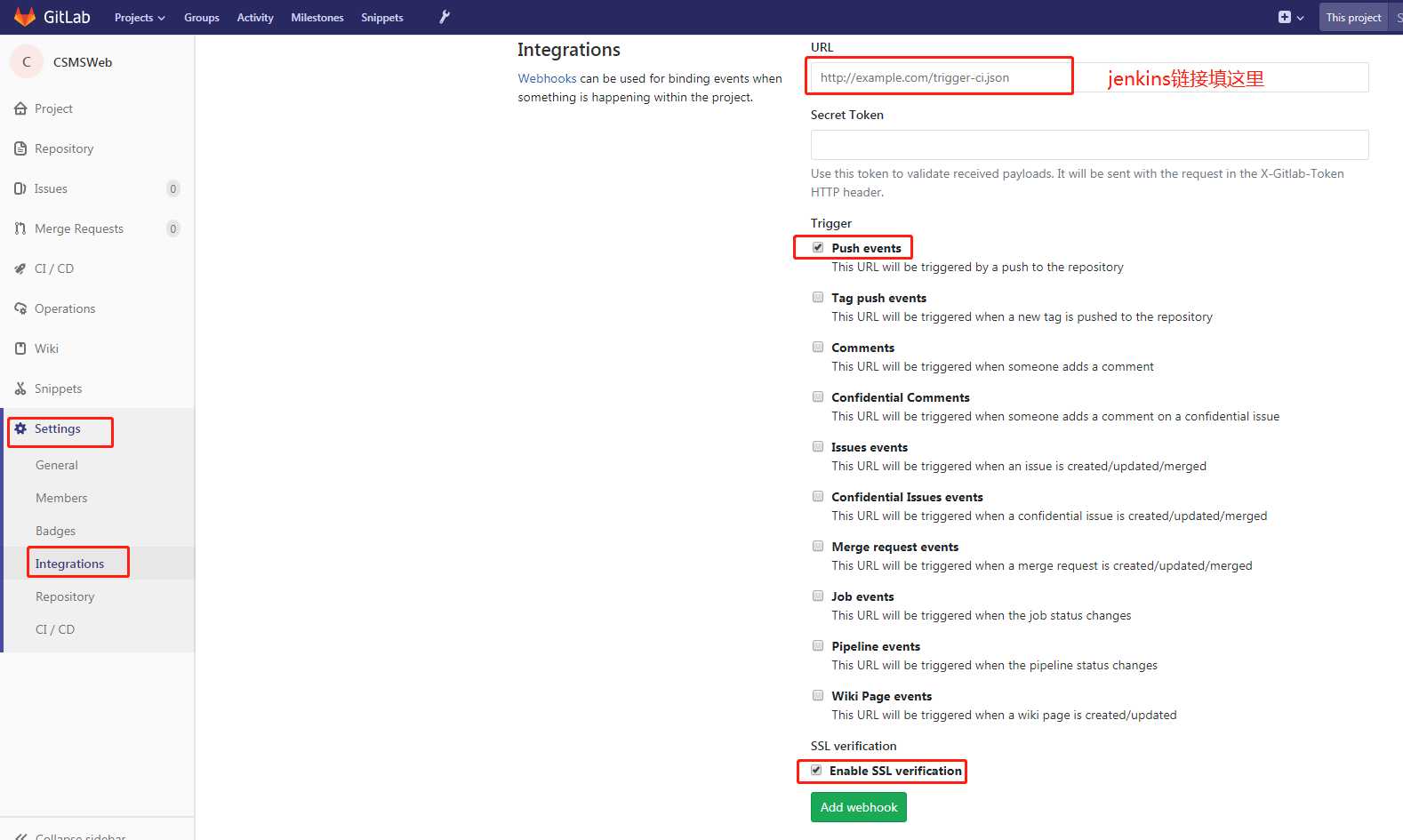Click the Integrations page heading
The height and width of the screenshot is (840, 1403).
(569, 50)
